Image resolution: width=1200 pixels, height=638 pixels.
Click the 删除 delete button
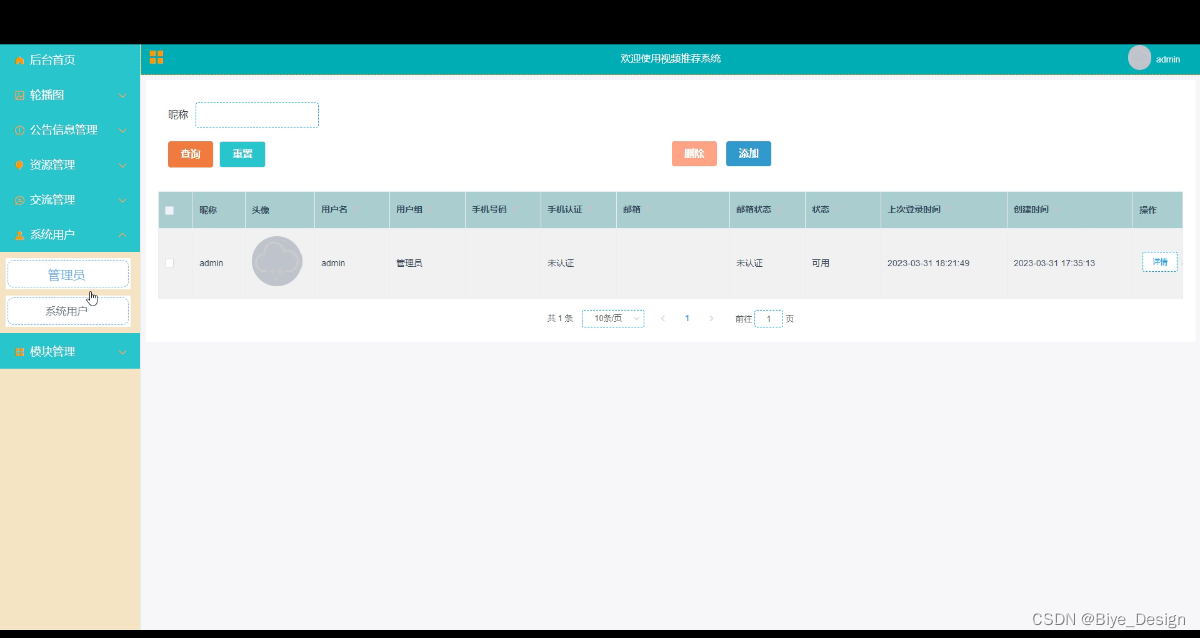click(694, 154)
